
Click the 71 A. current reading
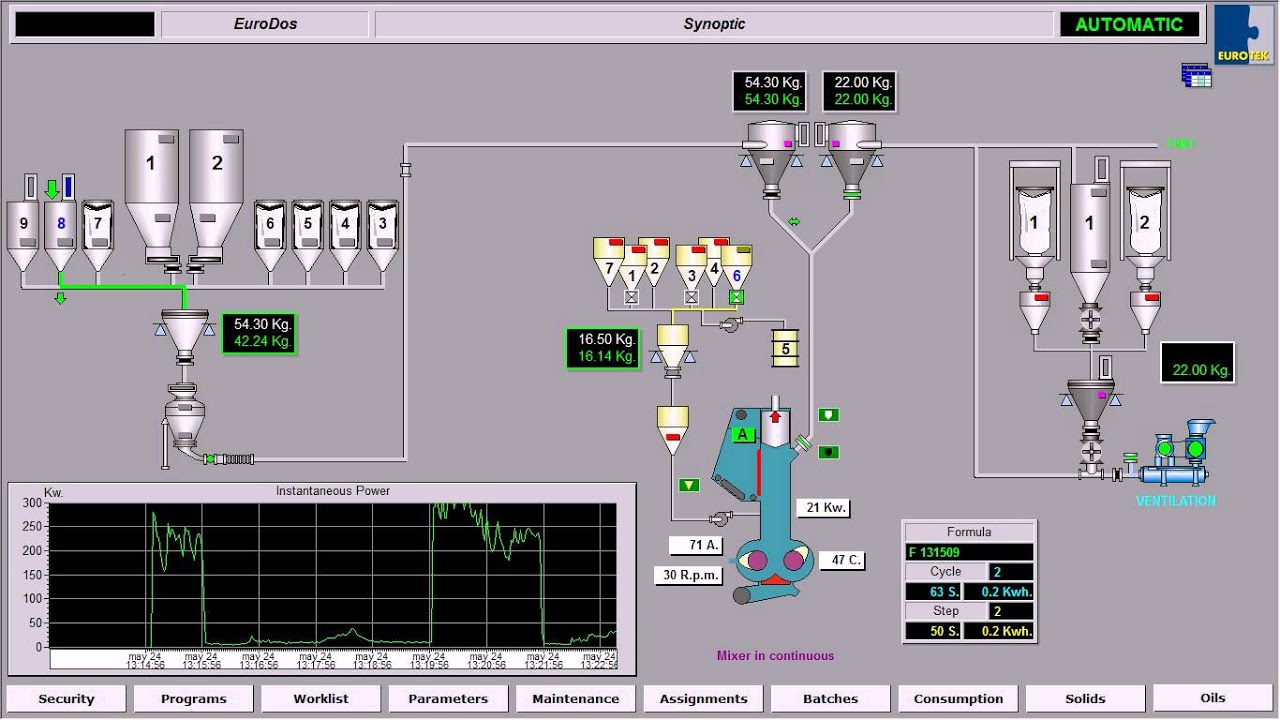696,545
